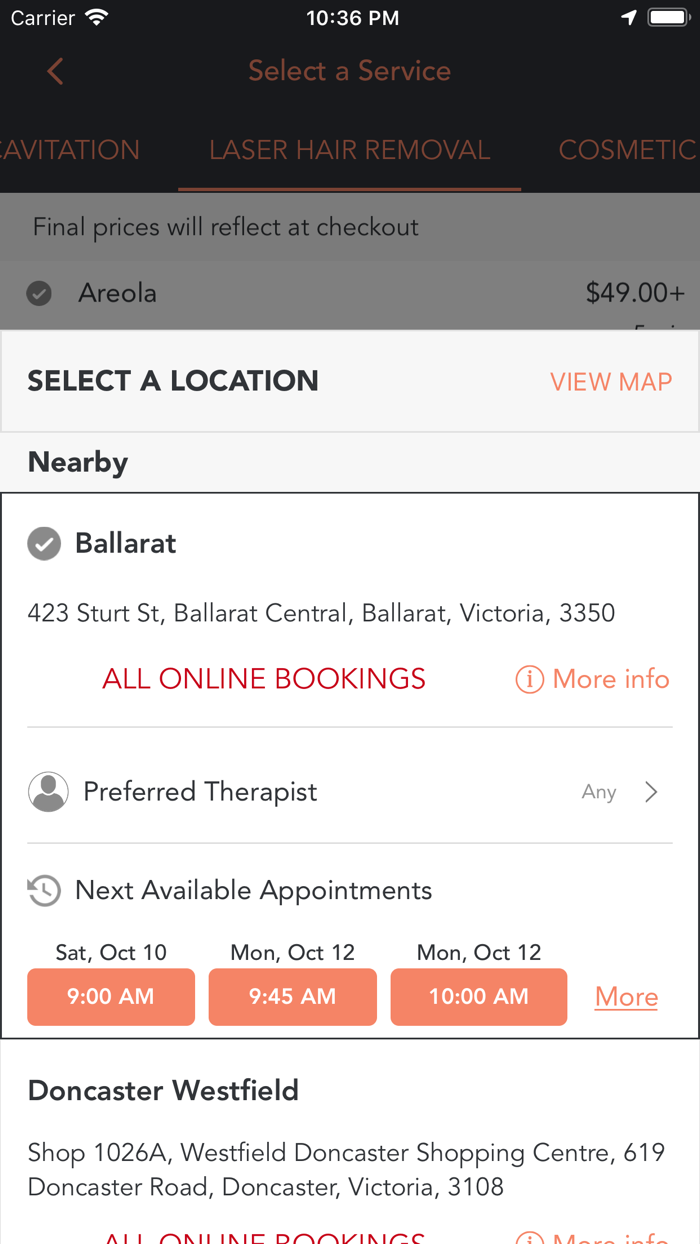Tap the battery icon

tap(667, 18)
